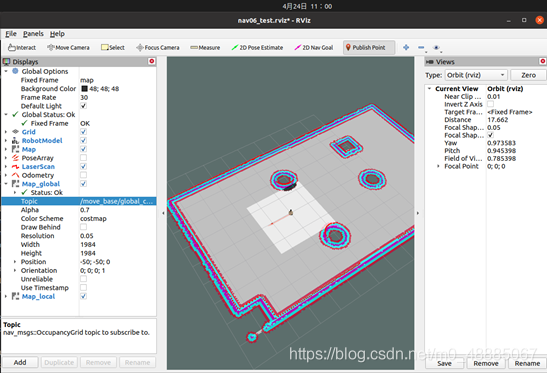Click the Add display button
547x373 pixels.
[x=20, y=362]
